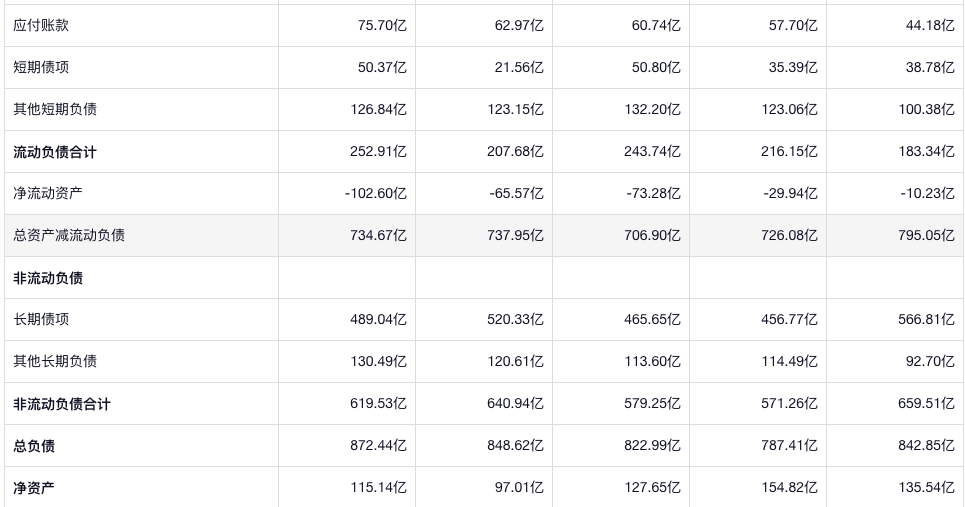Click the 243.74亿 current liabilities total cell
This screenshot has height=507, width=965.
pyautogui.click(x=651, y=152)
